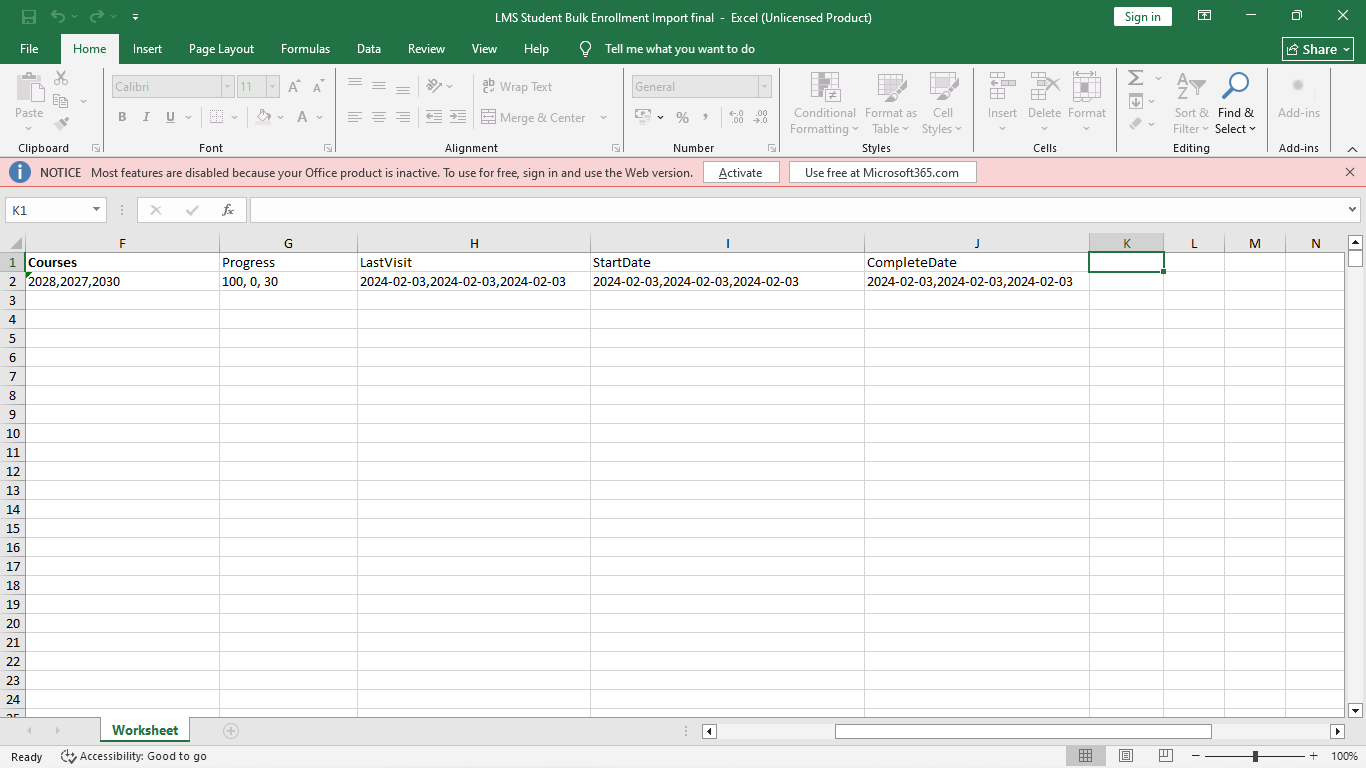The image size is (1366, 768).
Task: Switch to Page Layout view
Action: pos(1126,756)
